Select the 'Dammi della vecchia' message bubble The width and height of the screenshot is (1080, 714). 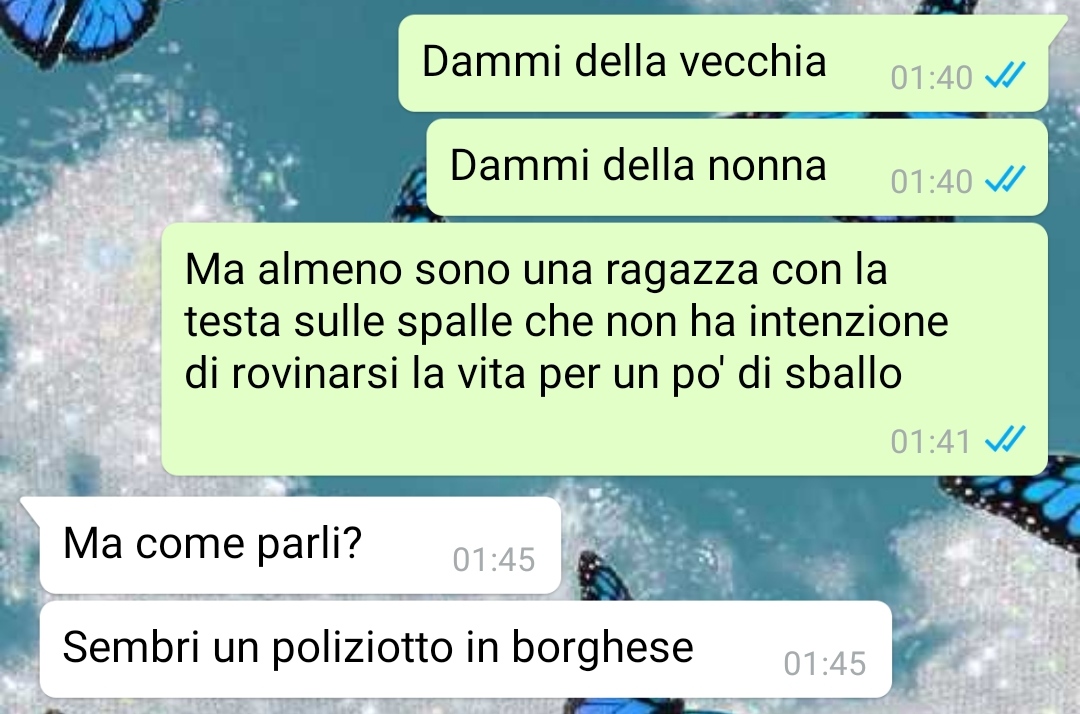723,63
